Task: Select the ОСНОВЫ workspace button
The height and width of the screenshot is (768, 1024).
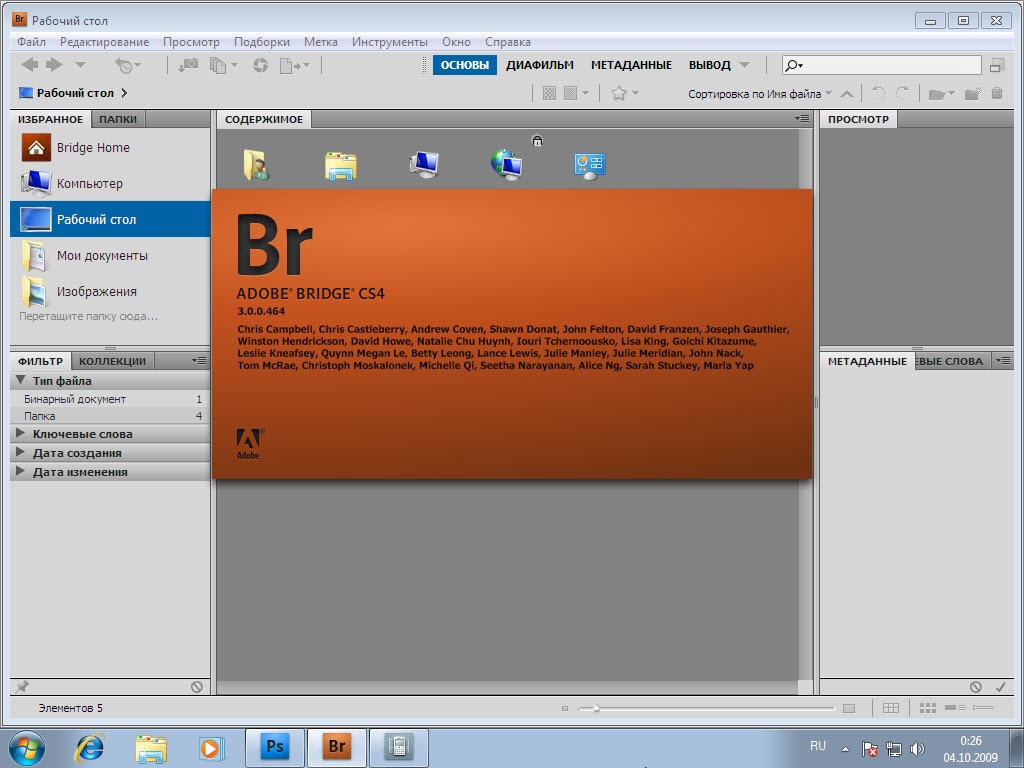Action: point(465,65)
